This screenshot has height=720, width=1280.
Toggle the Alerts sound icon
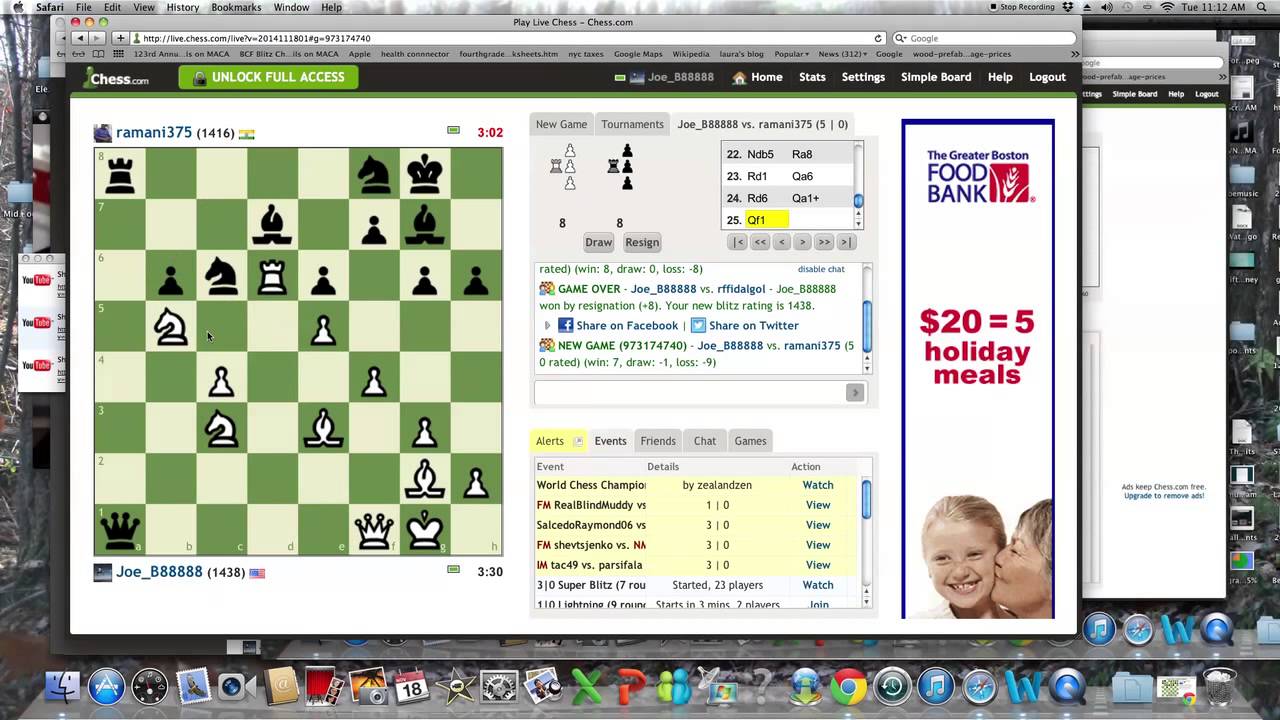[x=577, y=441]
